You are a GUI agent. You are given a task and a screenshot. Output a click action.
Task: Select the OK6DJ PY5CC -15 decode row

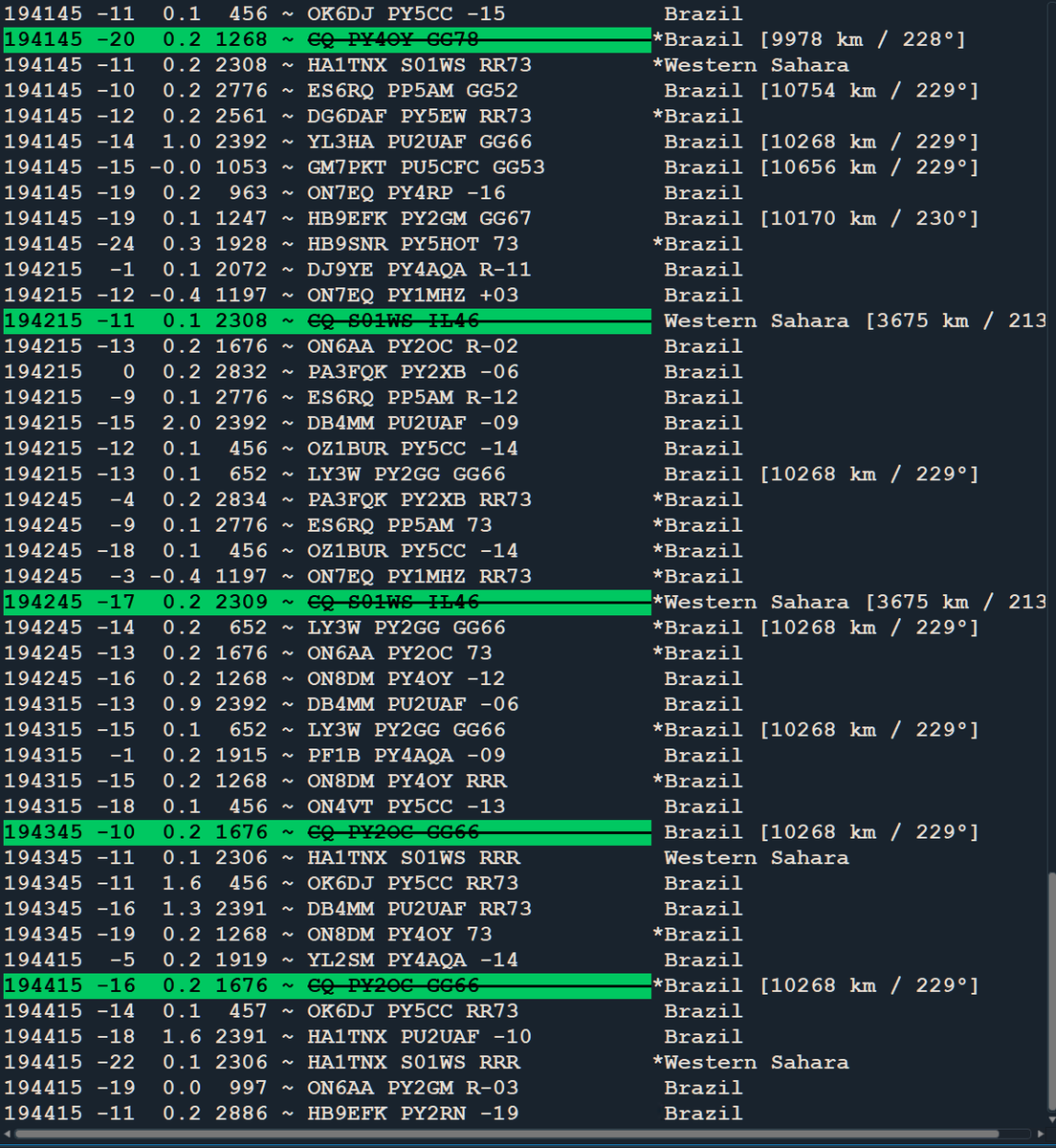point(524,13)
